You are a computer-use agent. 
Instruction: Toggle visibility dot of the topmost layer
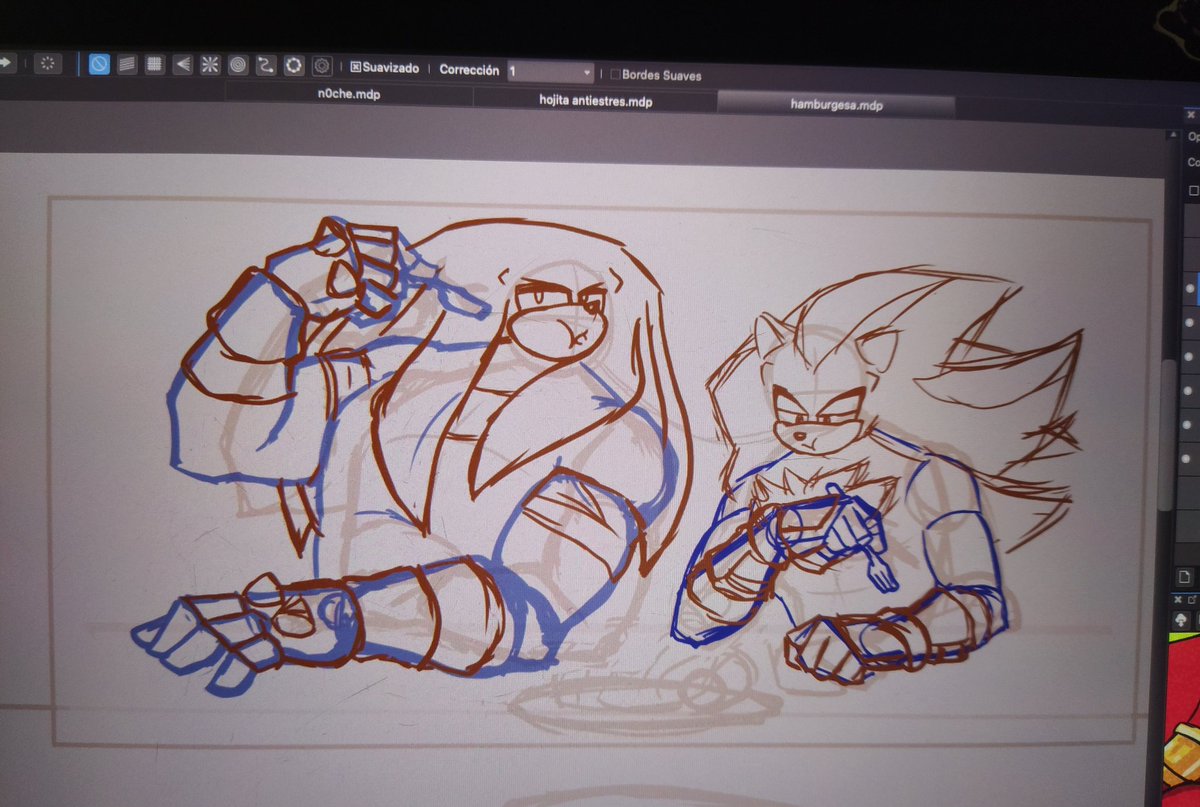[1189, 288]
